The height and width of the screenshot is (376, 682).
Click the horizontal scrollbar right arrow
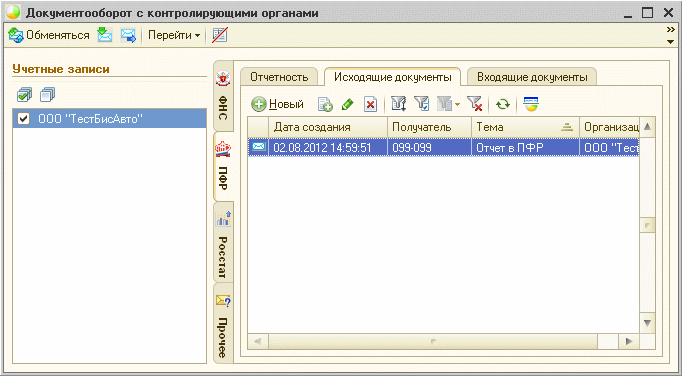pos(629,341)
